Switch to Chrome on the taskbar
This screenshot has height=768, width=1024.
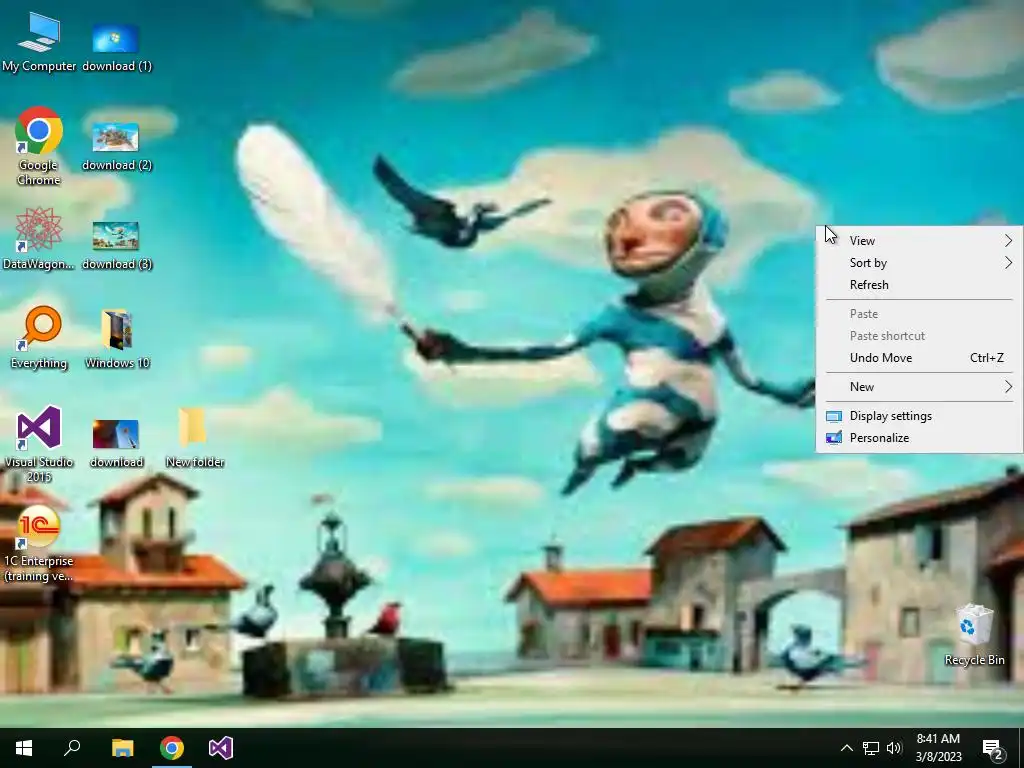pos(172,748)
